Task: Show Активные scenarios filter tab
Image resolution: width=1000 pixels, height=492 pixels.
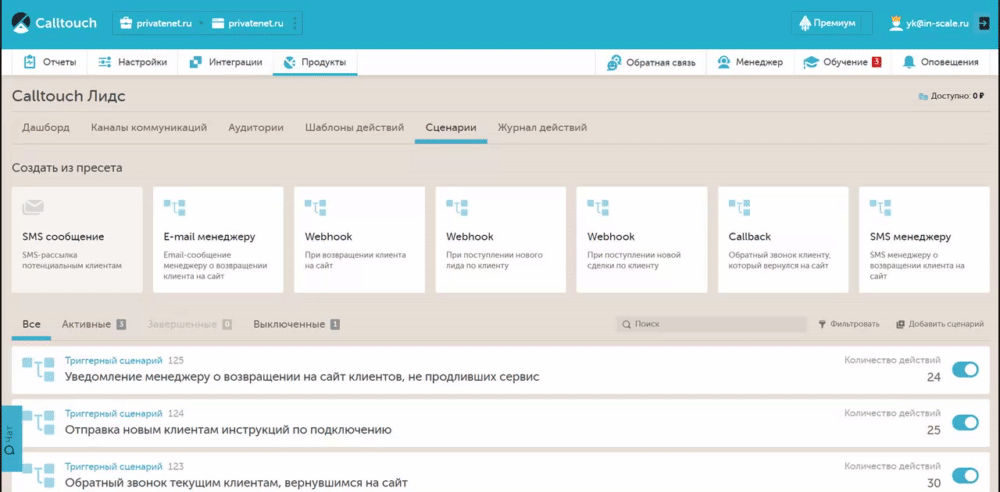Action: tap(93, 324)
